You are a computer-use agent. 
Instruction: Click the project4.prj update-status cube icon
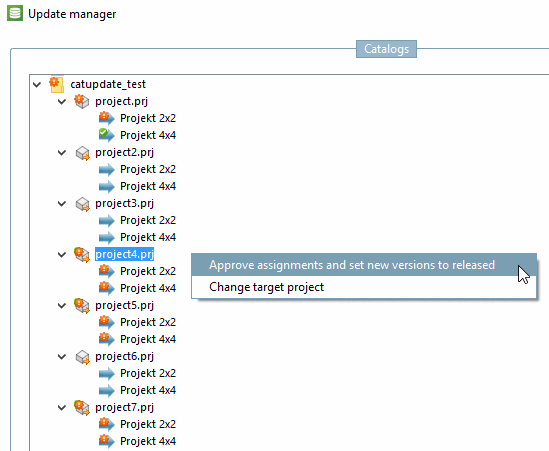(82, 254)
